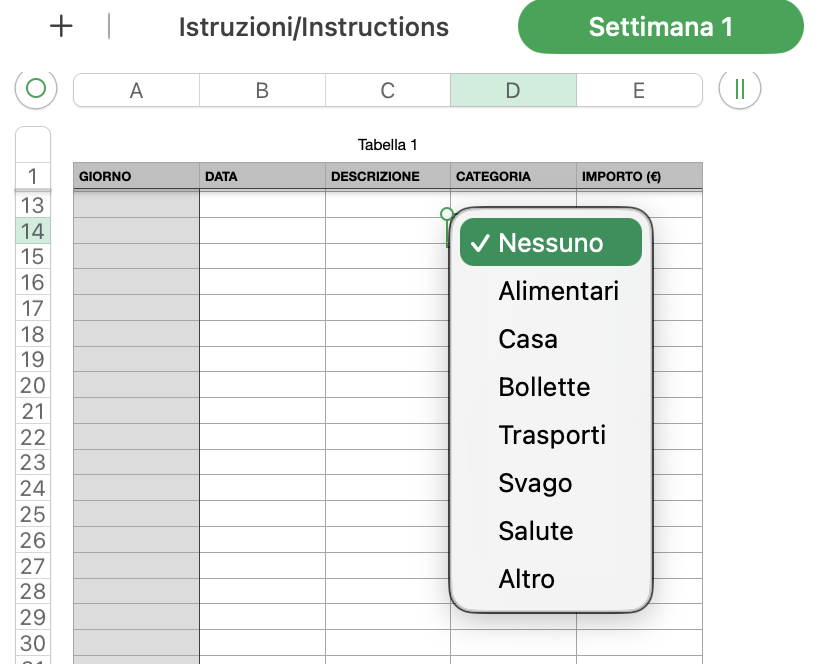
Task: Click the add-columns handle right of column E
Action: click(739, 89)
